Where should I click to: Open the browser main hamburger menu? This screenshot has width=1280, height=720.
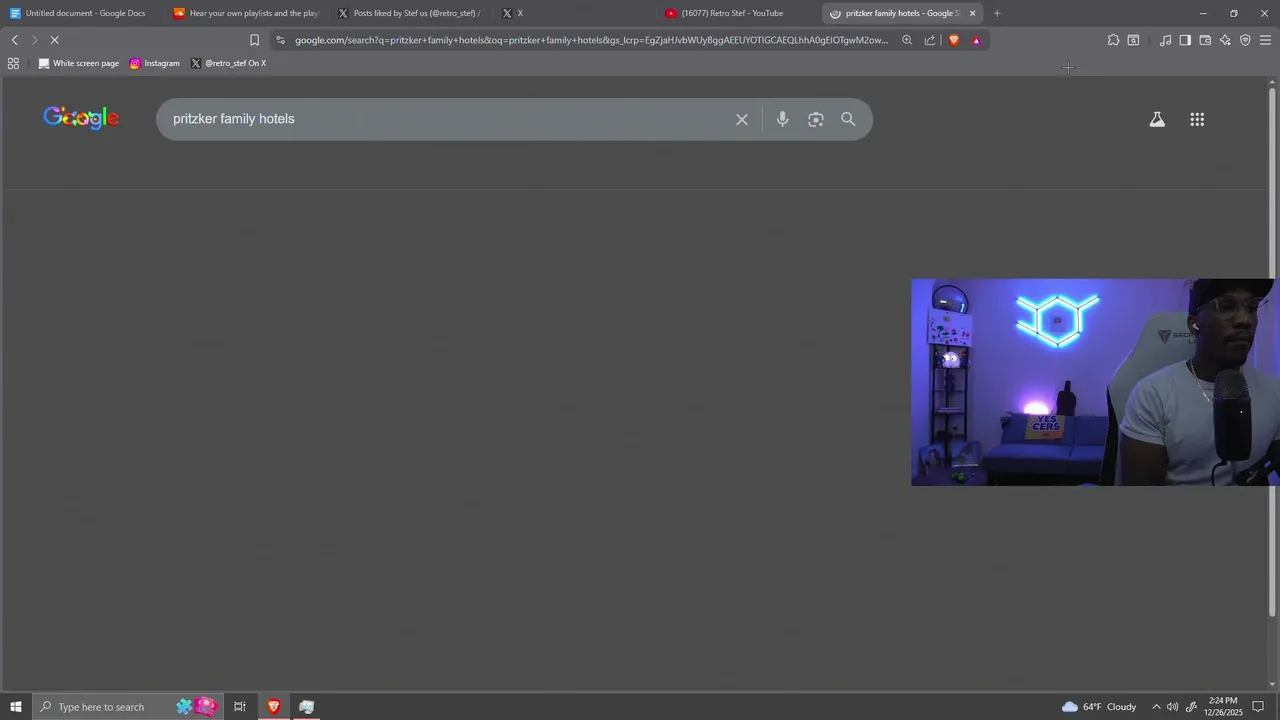coord(1265,40)
